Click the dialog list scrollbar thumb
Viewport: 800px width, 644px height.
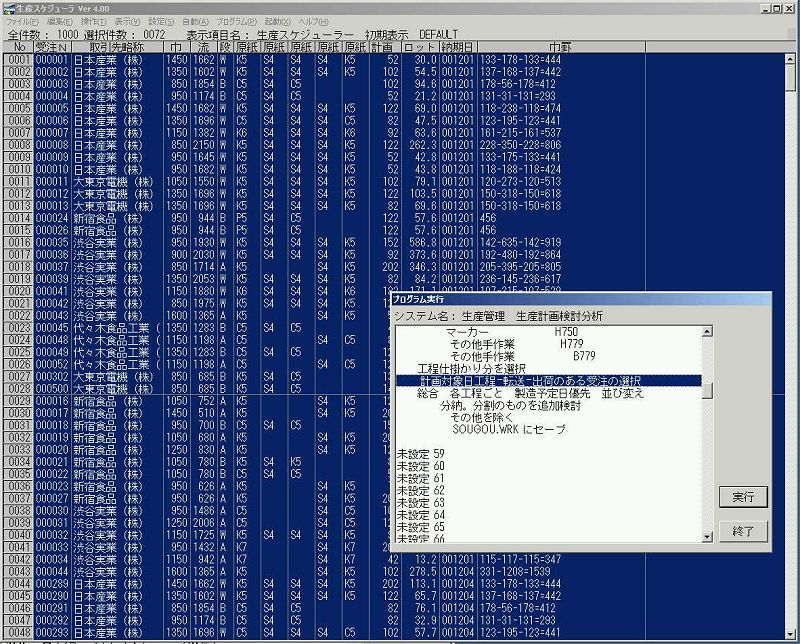coord(706,390)
